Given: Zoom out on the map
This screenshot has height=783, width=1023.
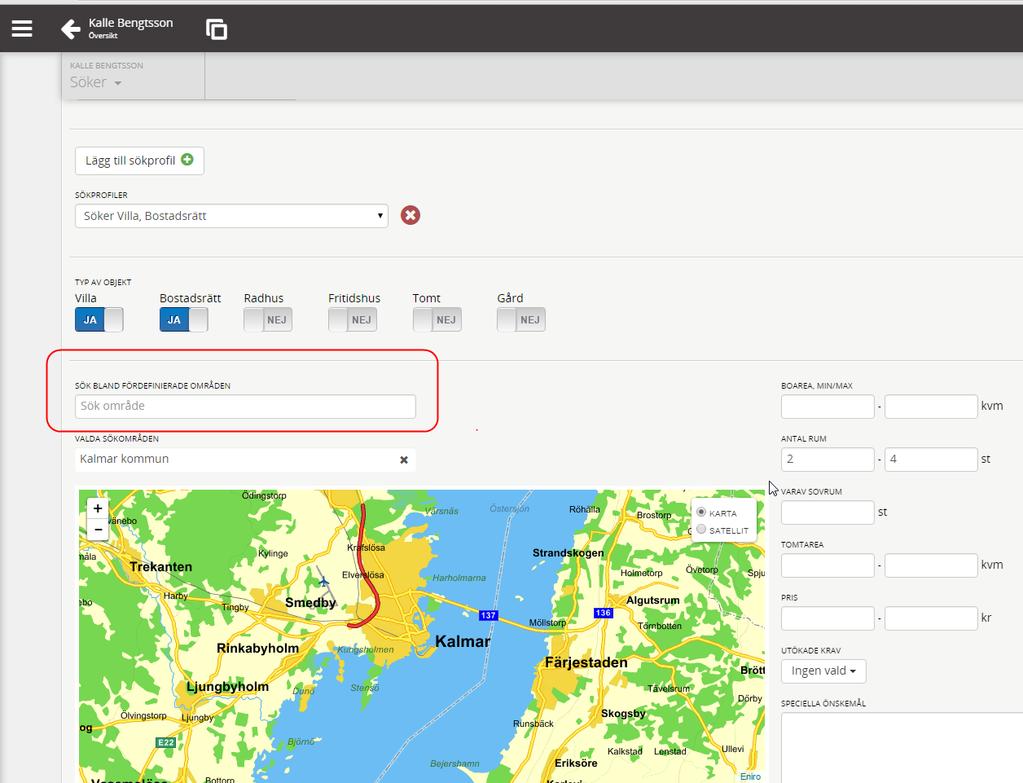Looking at the screenshot, I should tap(98, 530).
